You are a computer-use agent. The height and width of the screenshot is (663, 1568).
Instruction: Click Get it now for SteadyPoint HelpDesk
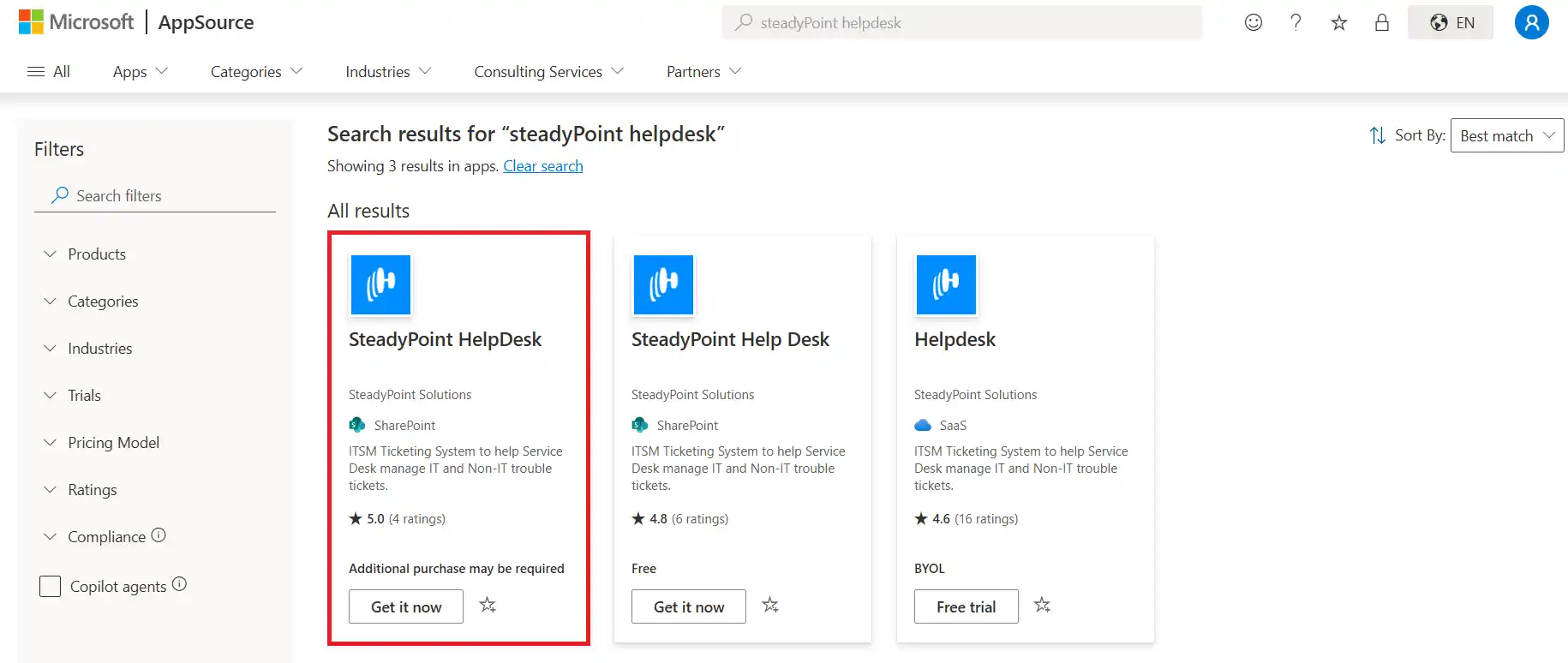(406, 606)
